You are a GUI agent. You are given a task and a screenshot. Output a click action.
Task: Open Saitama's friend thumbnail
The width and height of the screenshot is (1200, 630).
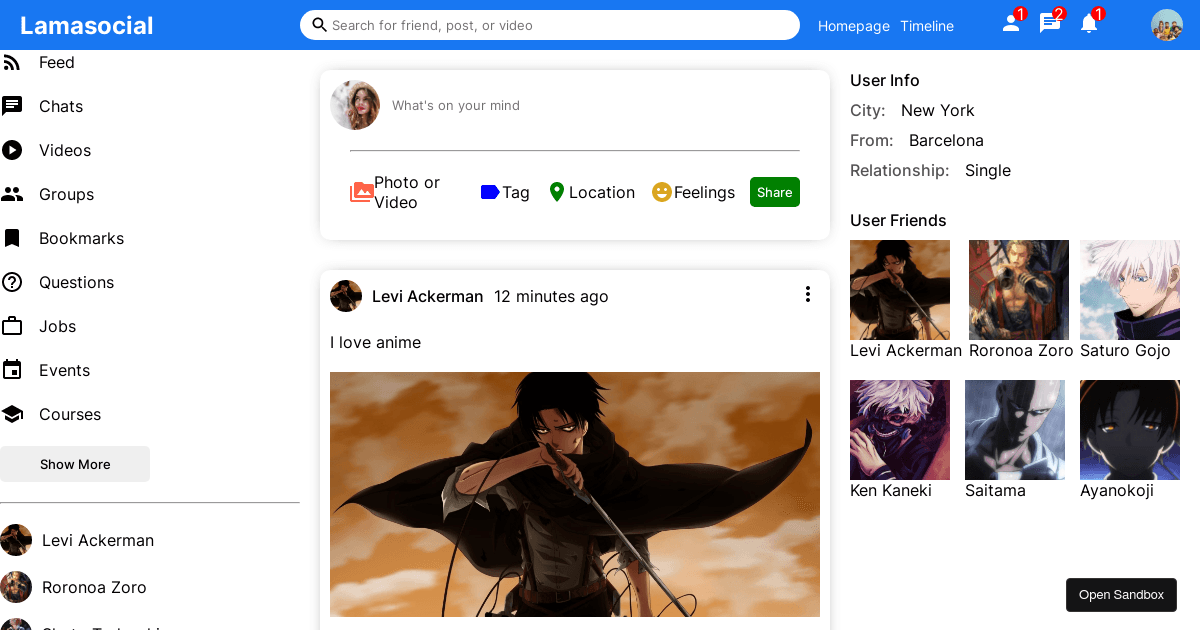1014,429
